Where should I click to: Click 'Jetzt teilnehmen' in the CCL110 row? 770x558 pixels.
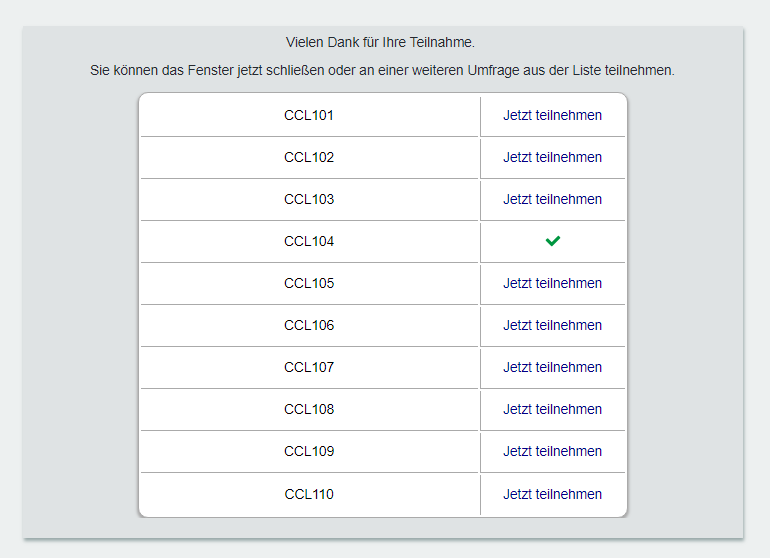pos(552,494)
